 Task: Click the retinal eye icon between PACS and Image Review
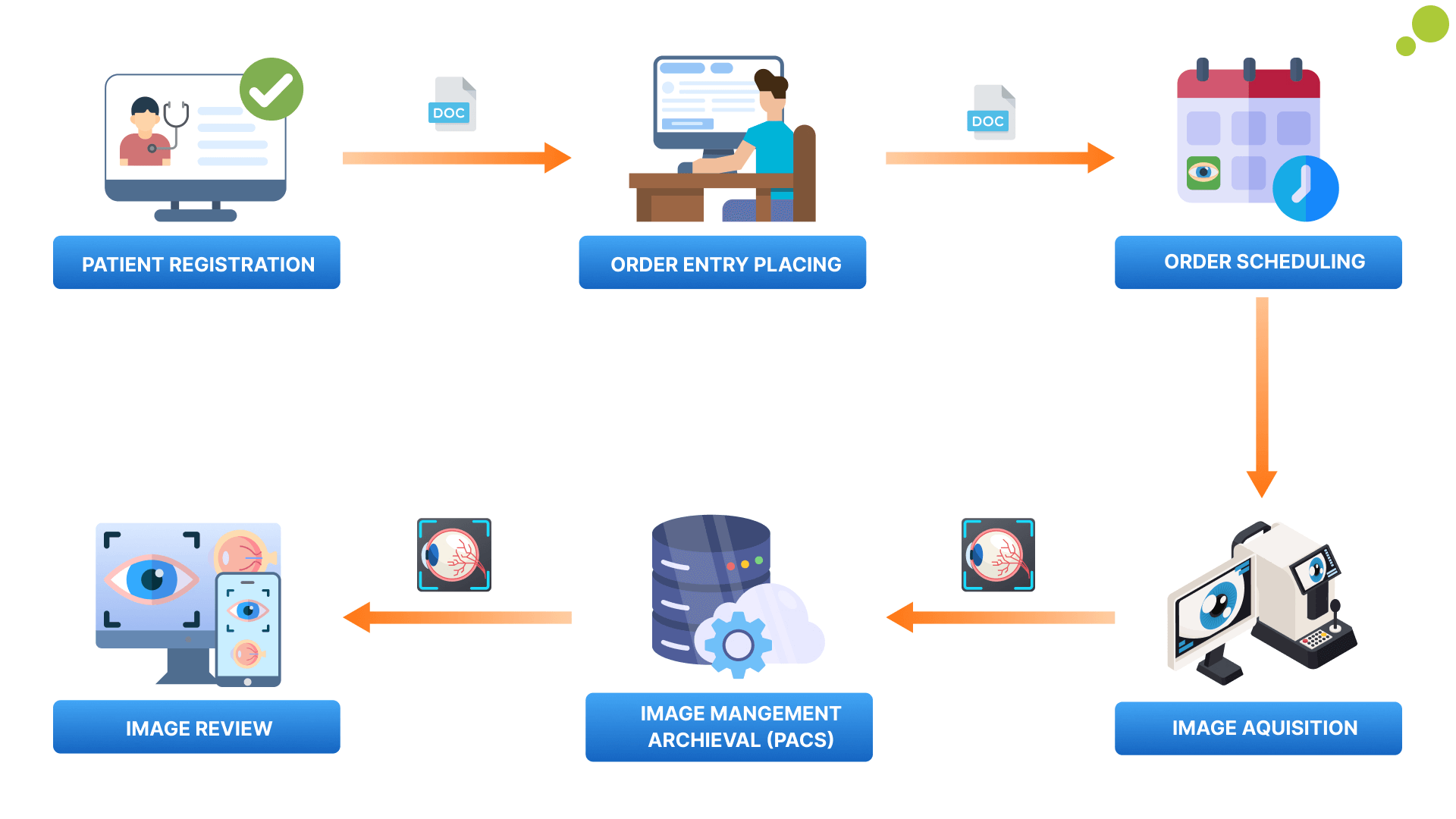(x=452, y=555)
